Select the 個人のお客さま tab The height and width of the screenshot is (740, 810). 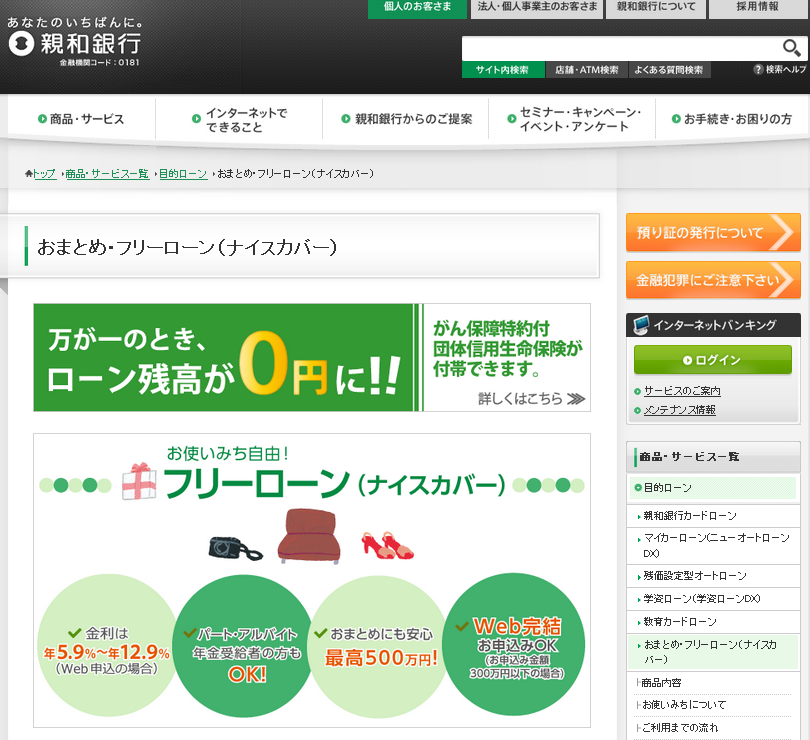coord(417,8)
